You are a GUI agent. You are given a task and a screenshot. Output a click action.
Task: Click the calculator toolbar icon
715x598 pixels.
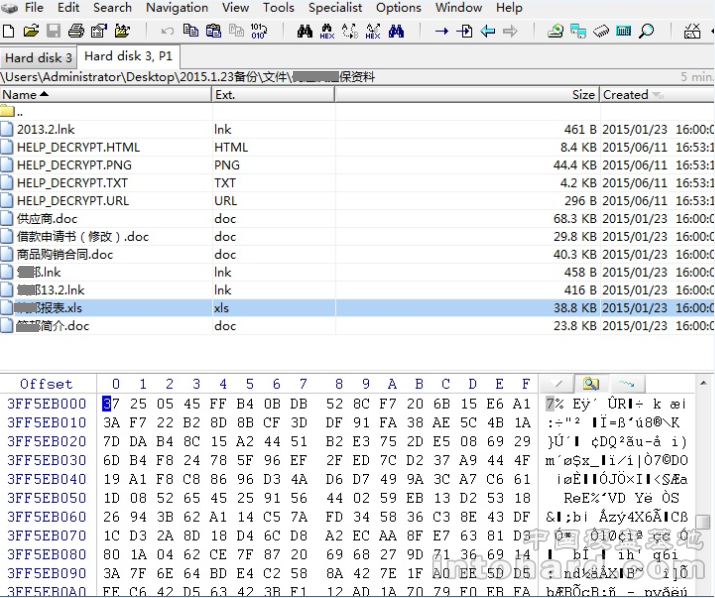coord(623,31)
